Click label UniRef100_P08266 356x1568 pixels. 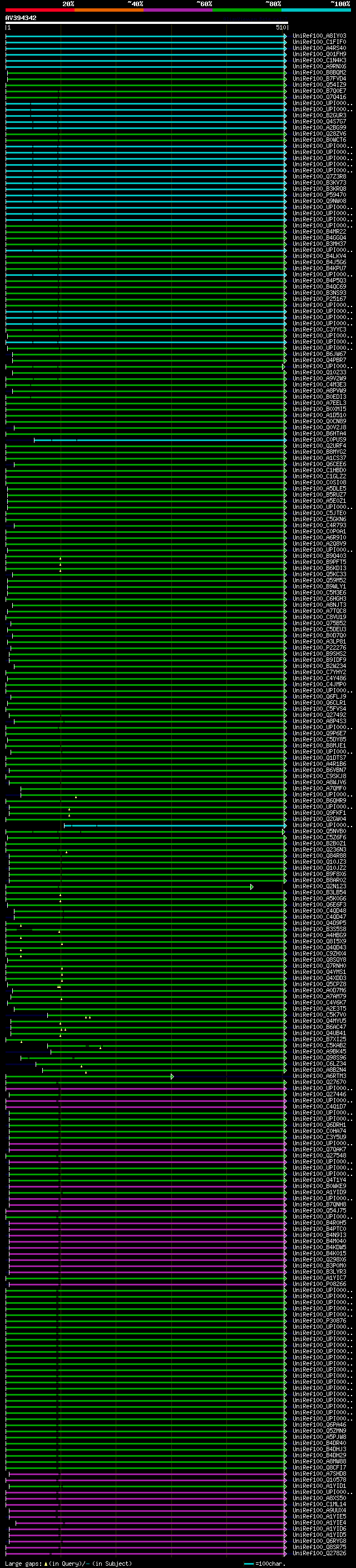point(319,1284)
